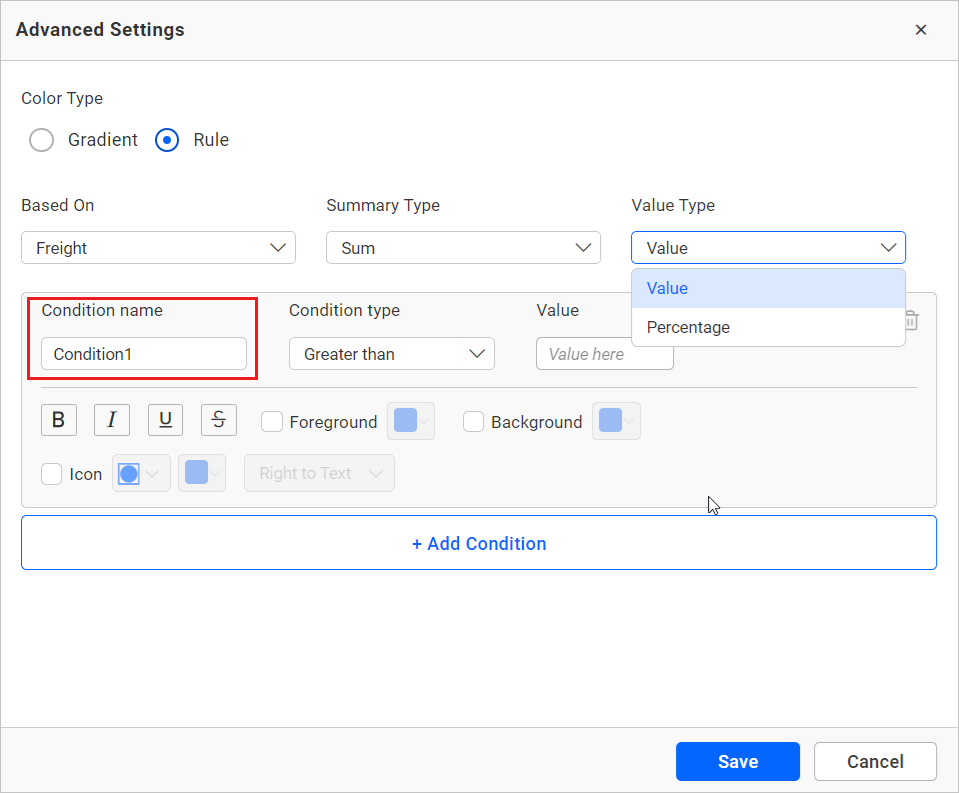
Task: Enable the Background checkbox
Action: [473, 422]
